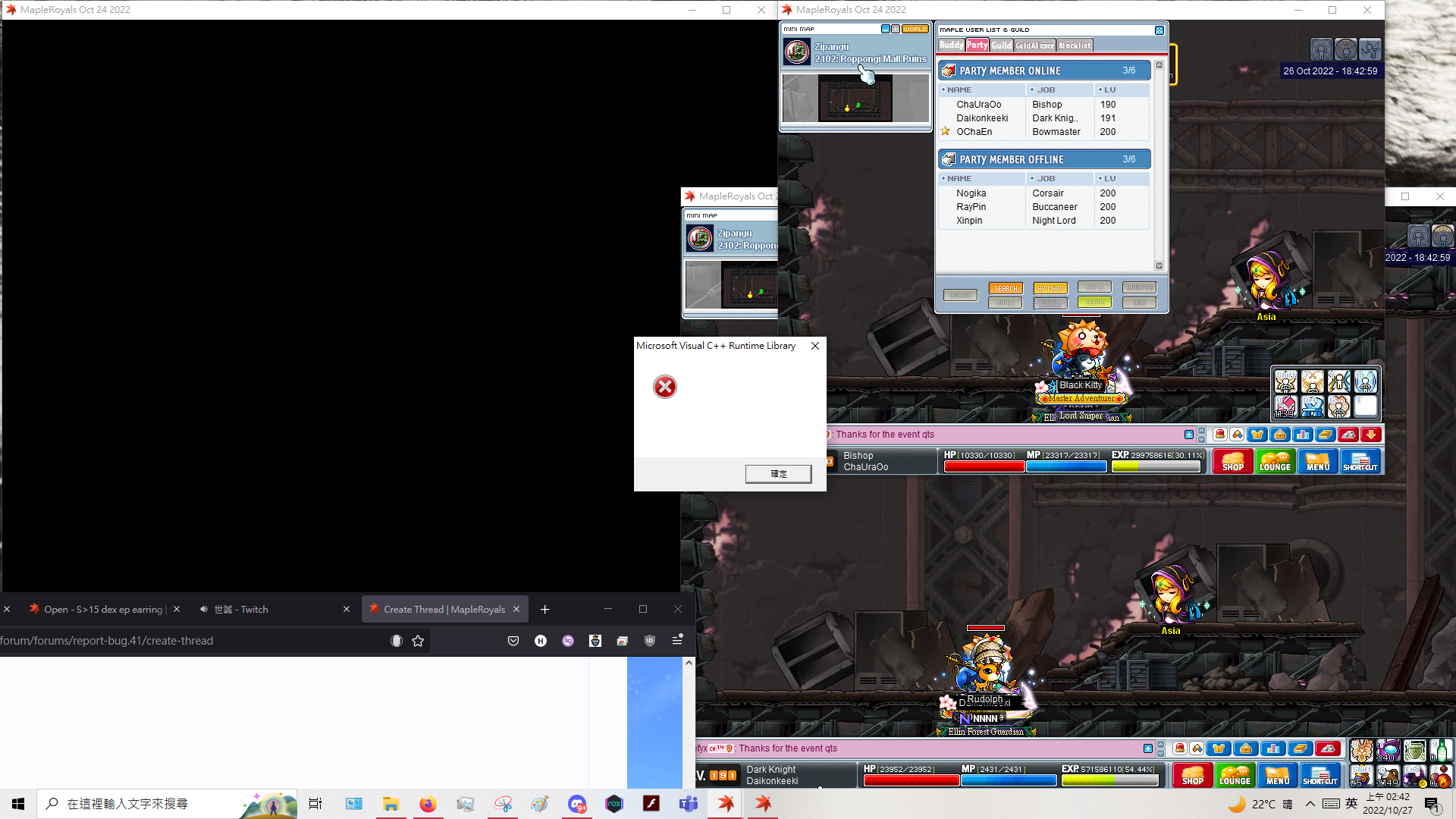This screenshot has height=819, width=1456.
Task: Expand the chat log plus button on Bishop's bar
Action: (x=1189, y=435)
